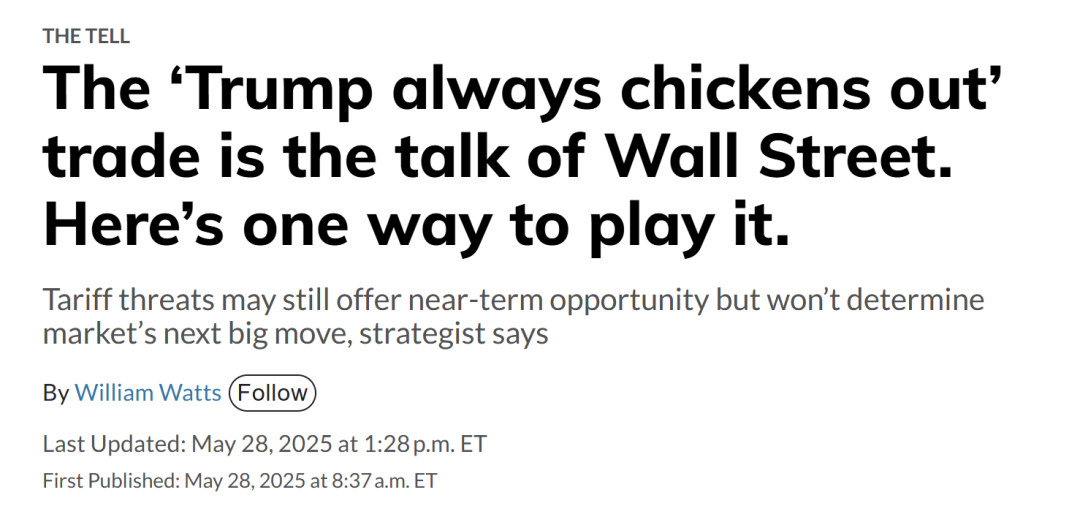Click the 8:37 a.m. ET publish time
1080x517 pixels.
click(x=387, y=480)
